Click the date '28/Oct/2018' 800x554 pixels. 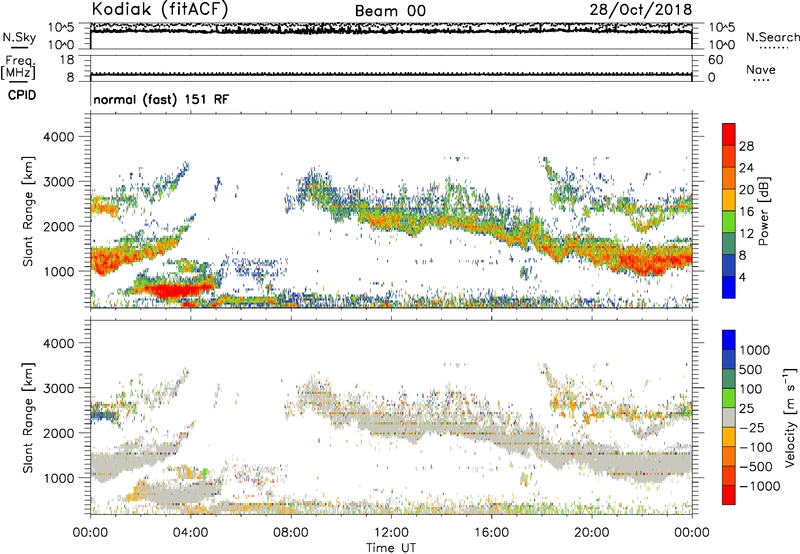(x=641, y=10)
